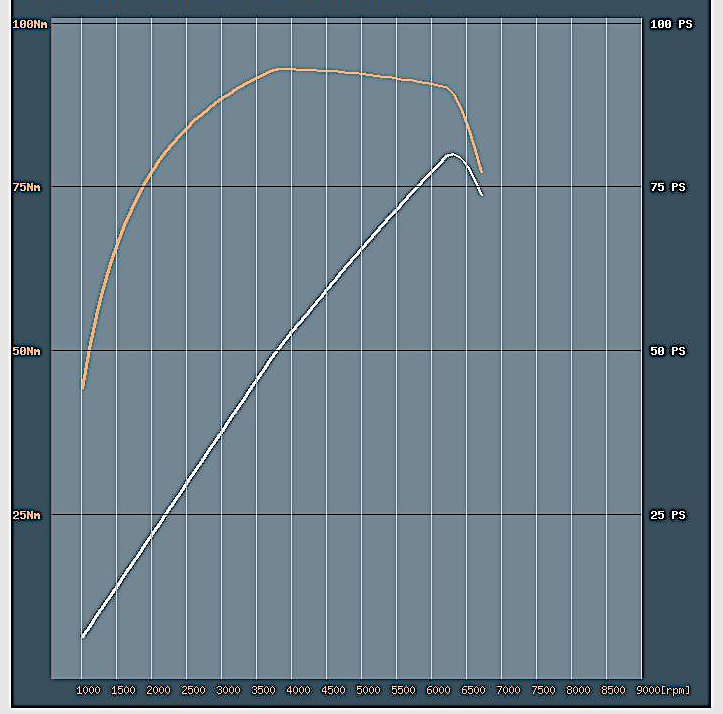Click the 7500 rpm axis tick label
723x714 pixels.
[x=544, y=690]
